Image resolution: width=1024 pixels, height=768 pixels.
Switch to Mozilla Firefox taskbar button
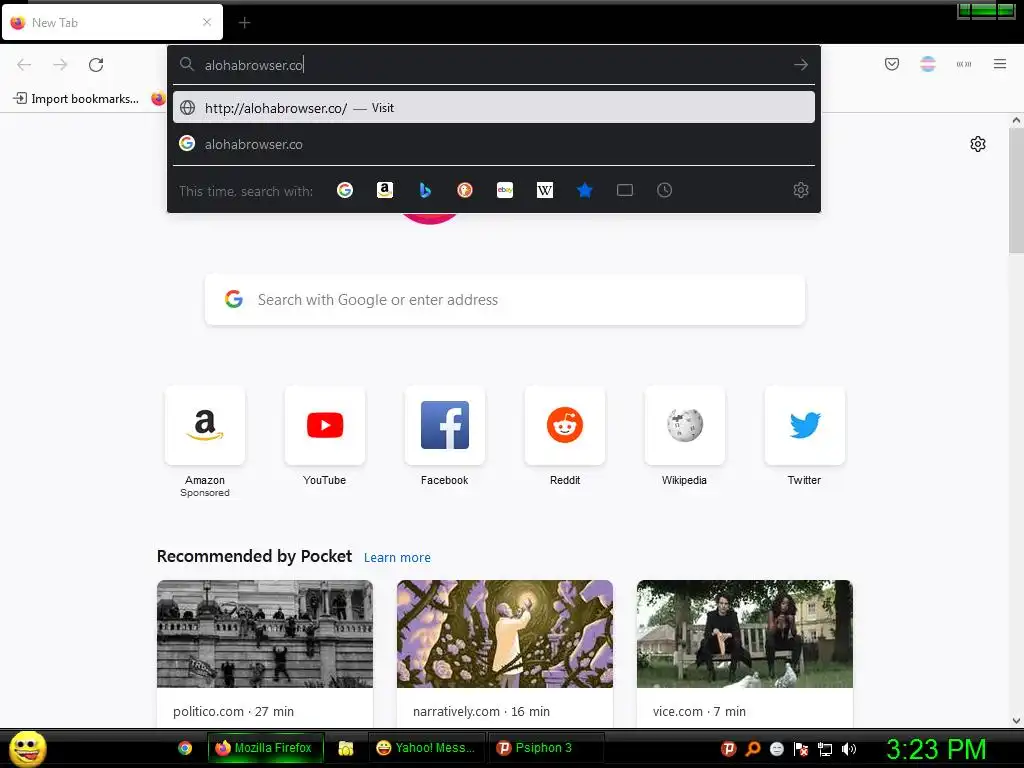266,748
